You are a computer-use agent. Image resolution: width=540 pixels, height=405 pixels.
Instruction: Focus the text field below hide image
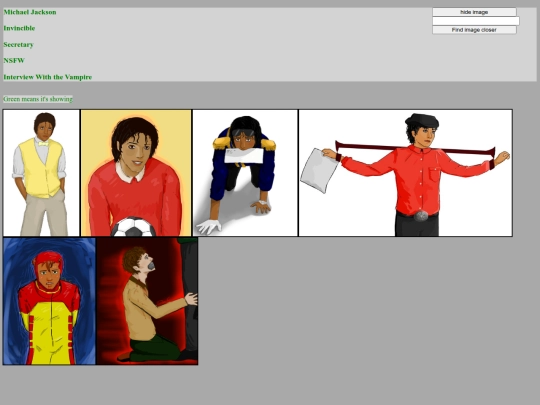tap(476, 21)
